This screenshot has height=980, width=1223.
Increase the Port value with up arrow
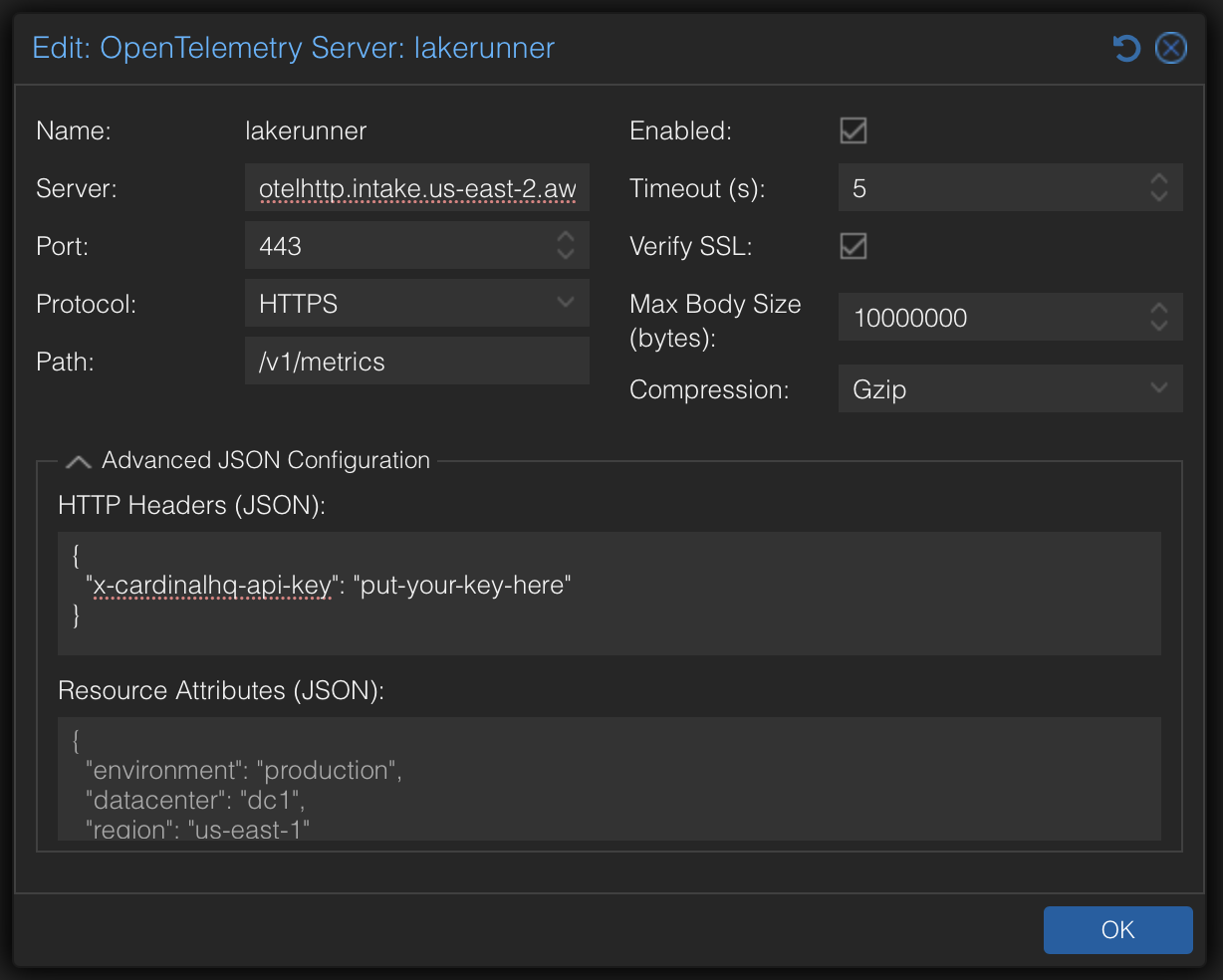[x=566, y=238]
